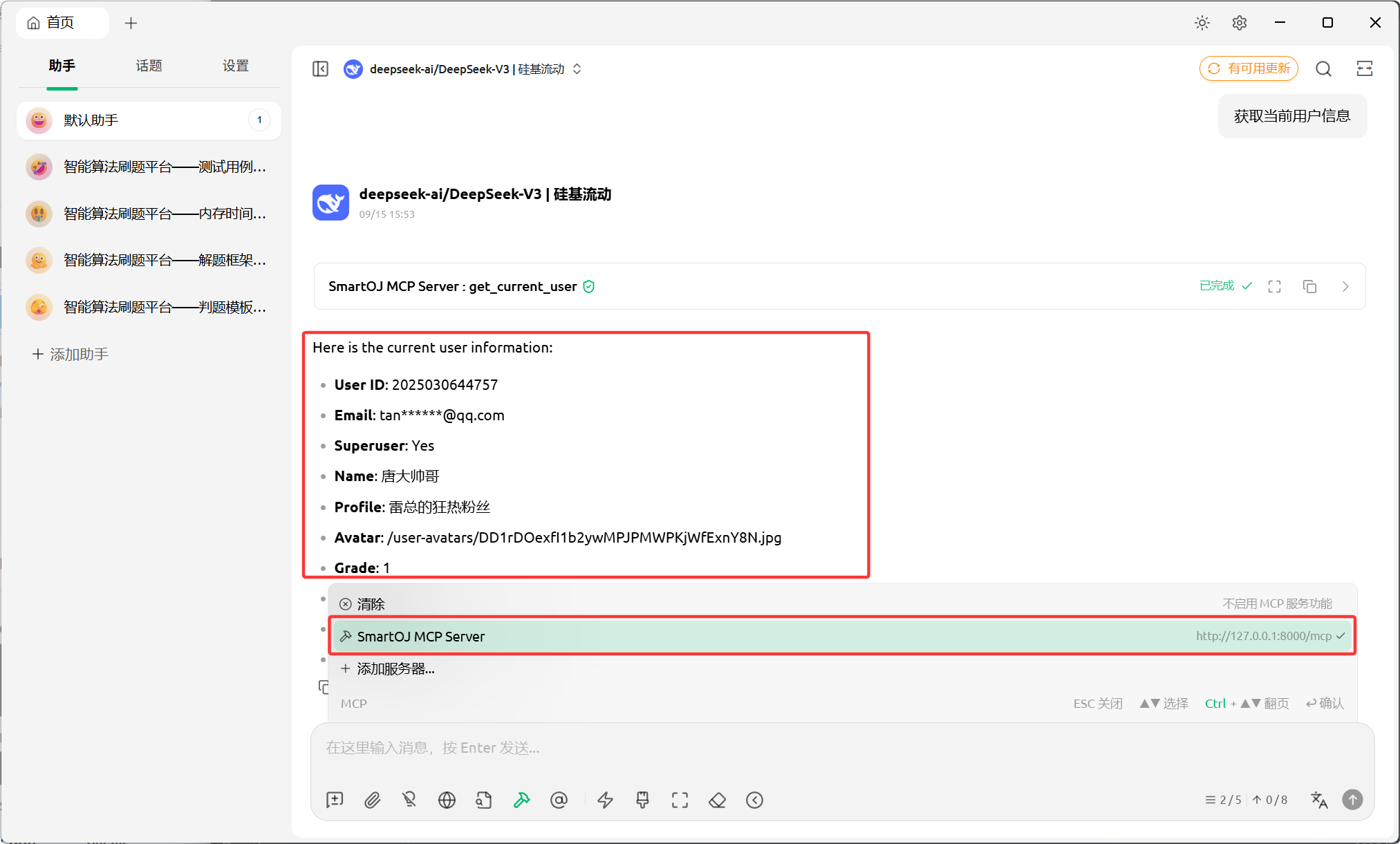Image resolution: width=1400 pixels, height=844 pixels.
Task: Open the knowledge base icon in input toolbar
Action: pos(484,800)
